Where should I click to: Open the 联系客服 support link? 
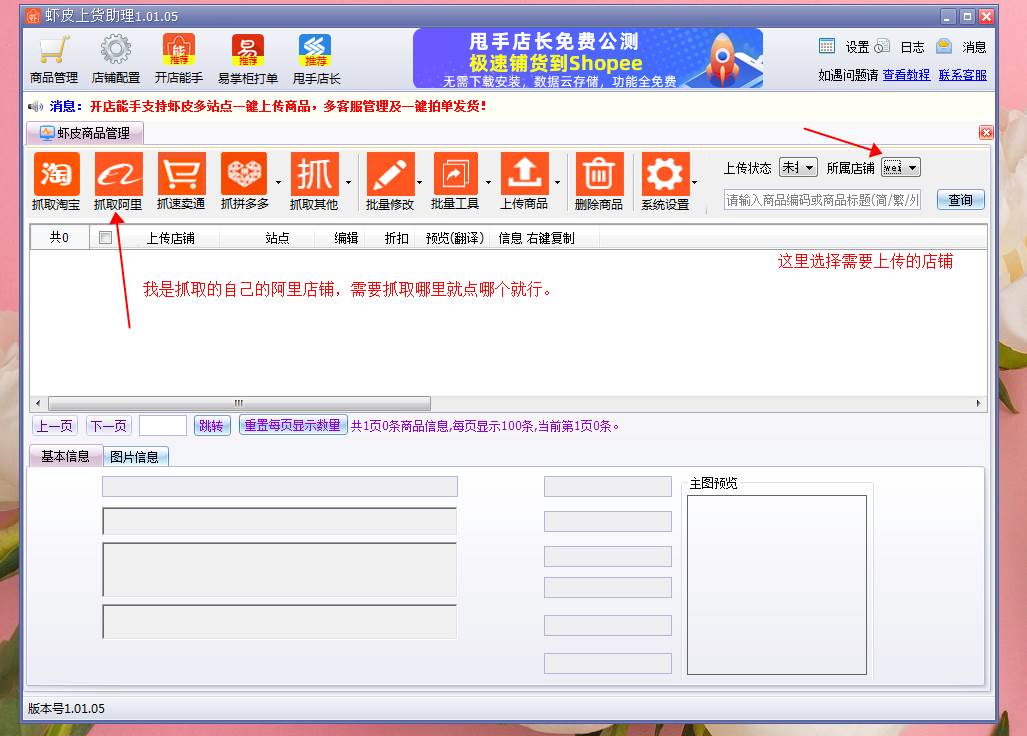[x=962, y=75]
